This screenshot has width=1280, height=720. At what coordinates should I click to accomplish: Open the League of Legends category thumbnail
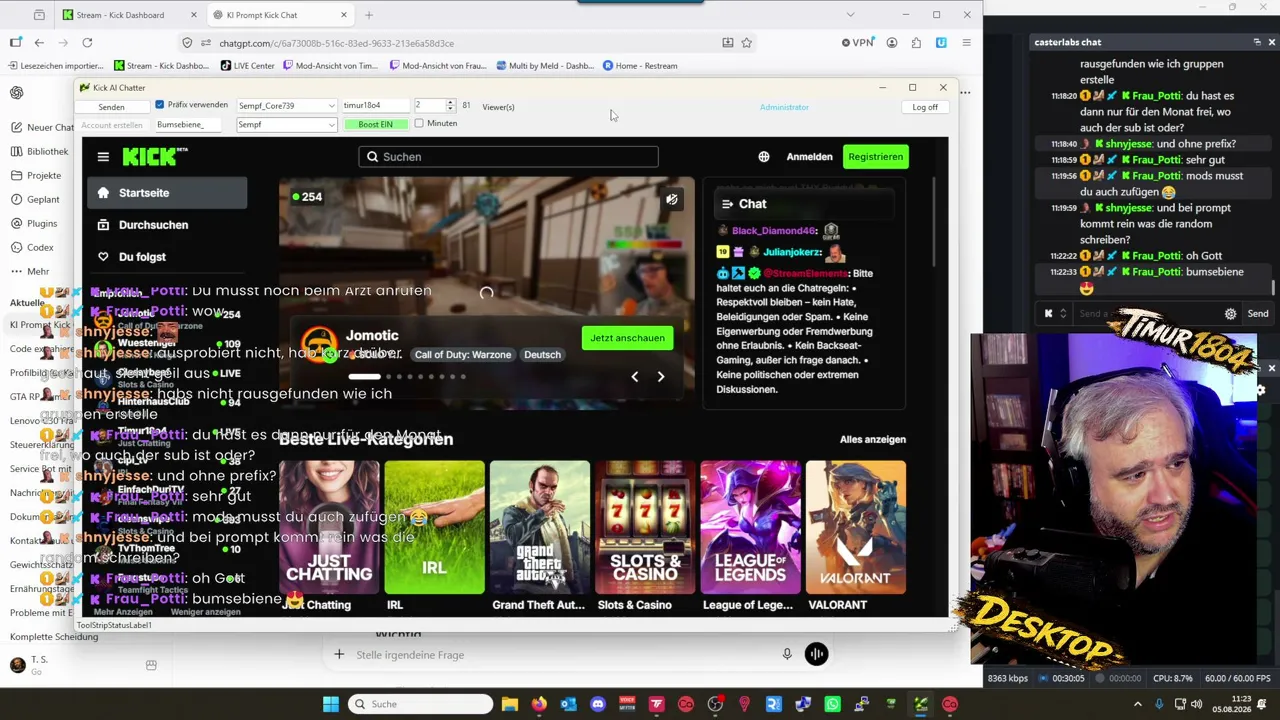[750, 527]
